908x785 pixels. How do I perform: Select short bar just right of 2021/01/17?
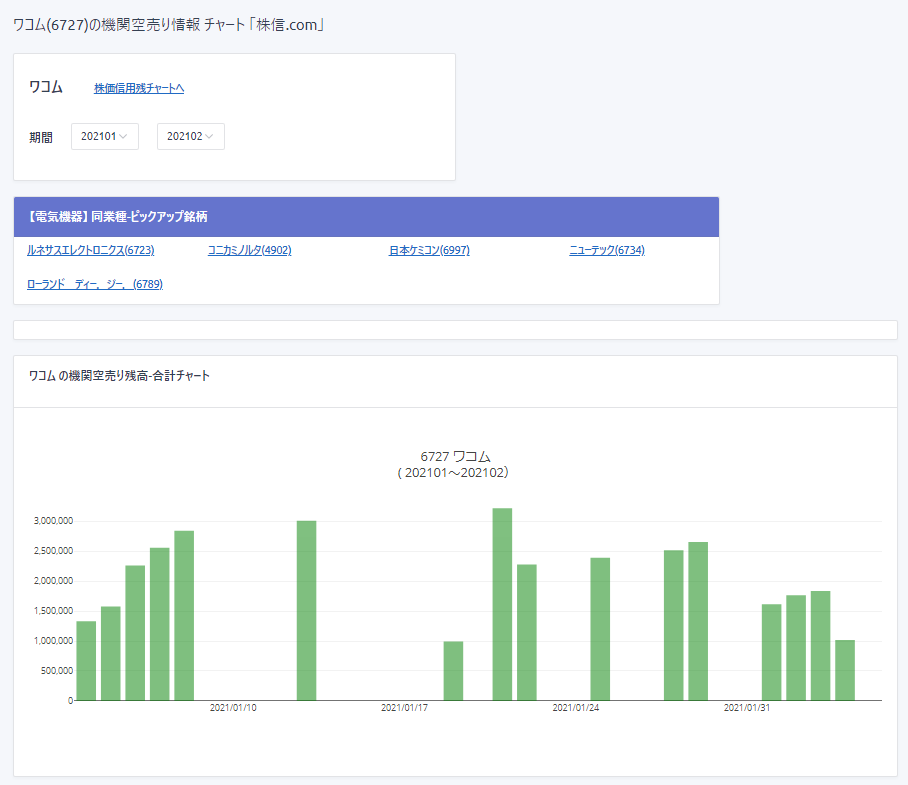click(x=453, y=670)
